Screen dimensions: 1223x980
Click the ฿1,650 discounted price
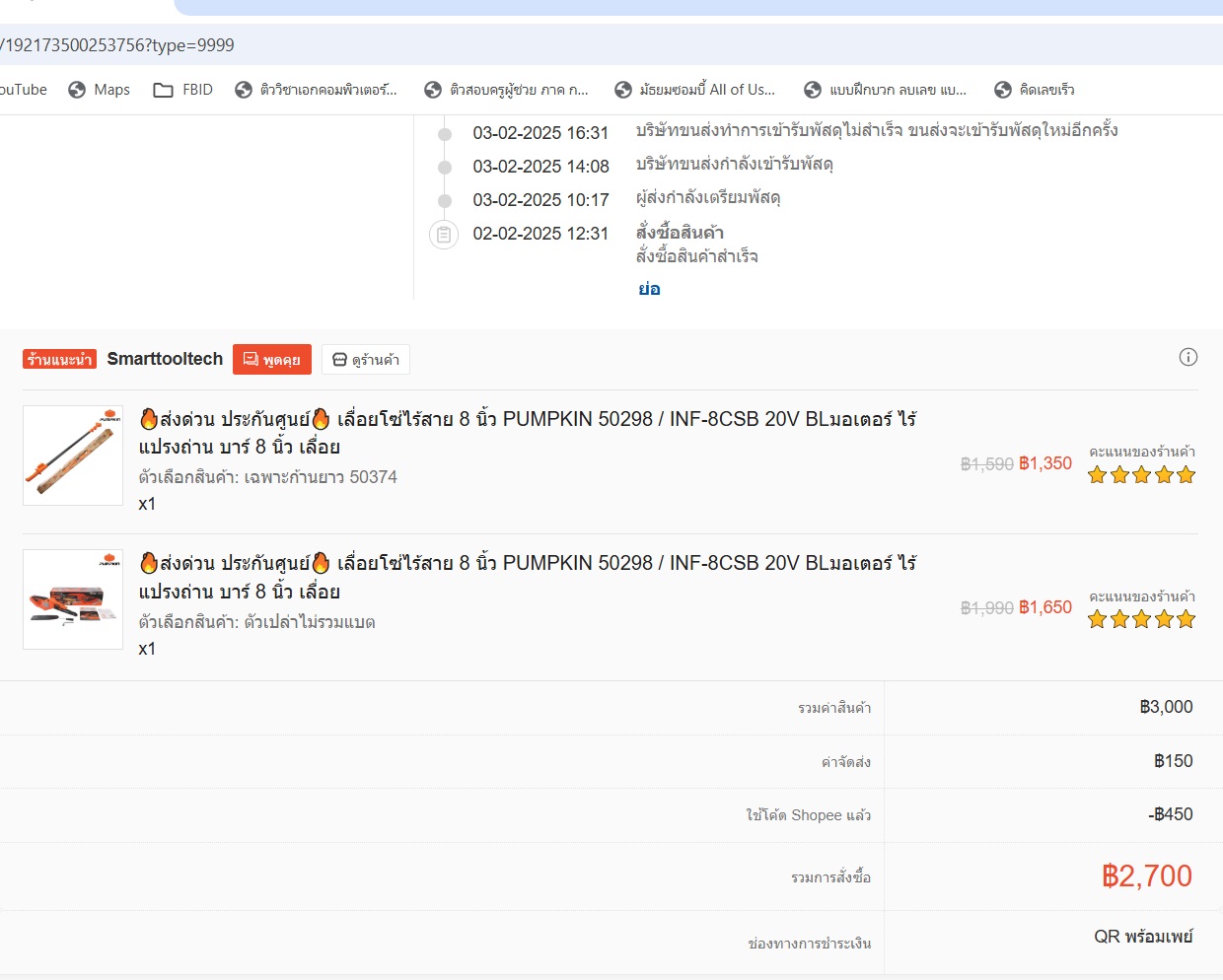(x=1045, y=607)
